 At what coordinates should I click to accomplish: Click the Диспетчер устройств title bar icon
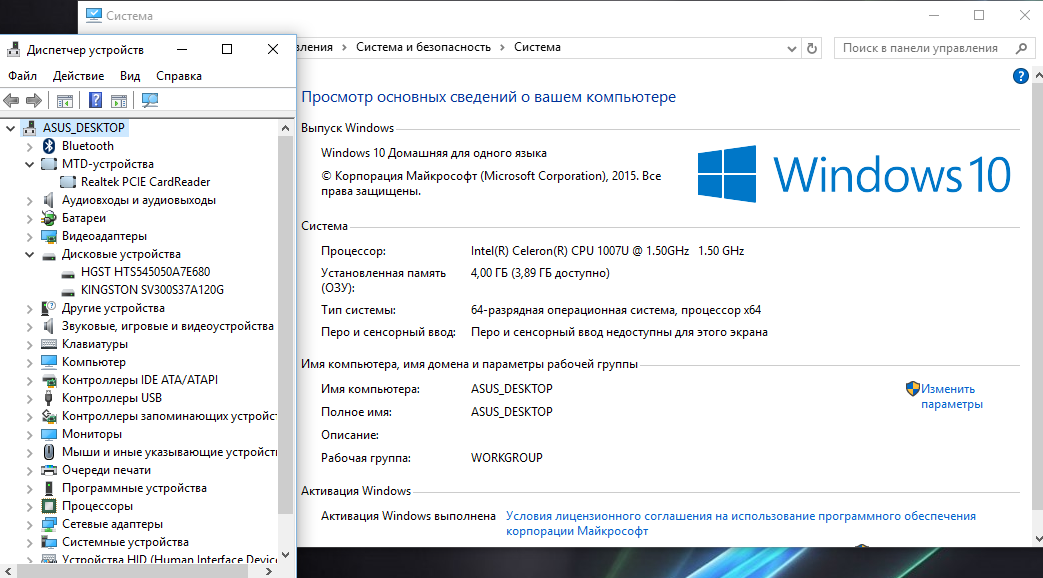[x=13, y=49]
